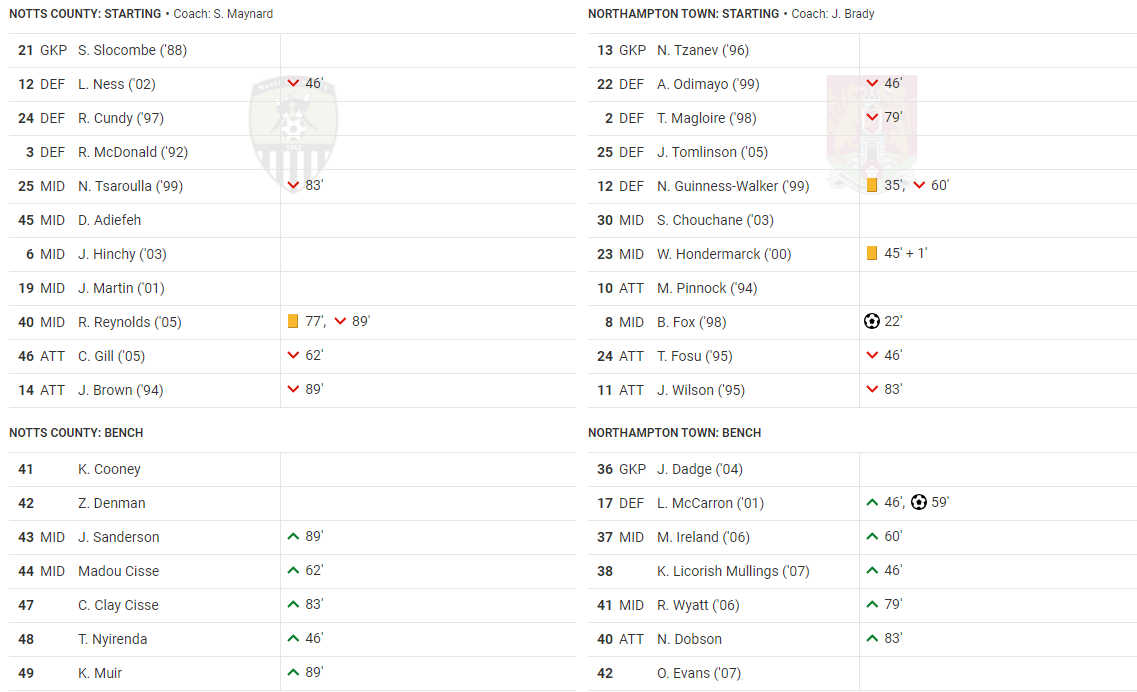1137x692 pixels.
Task: Click R. Reynolds' yellow card icon
Action: [x=293, y=322]
